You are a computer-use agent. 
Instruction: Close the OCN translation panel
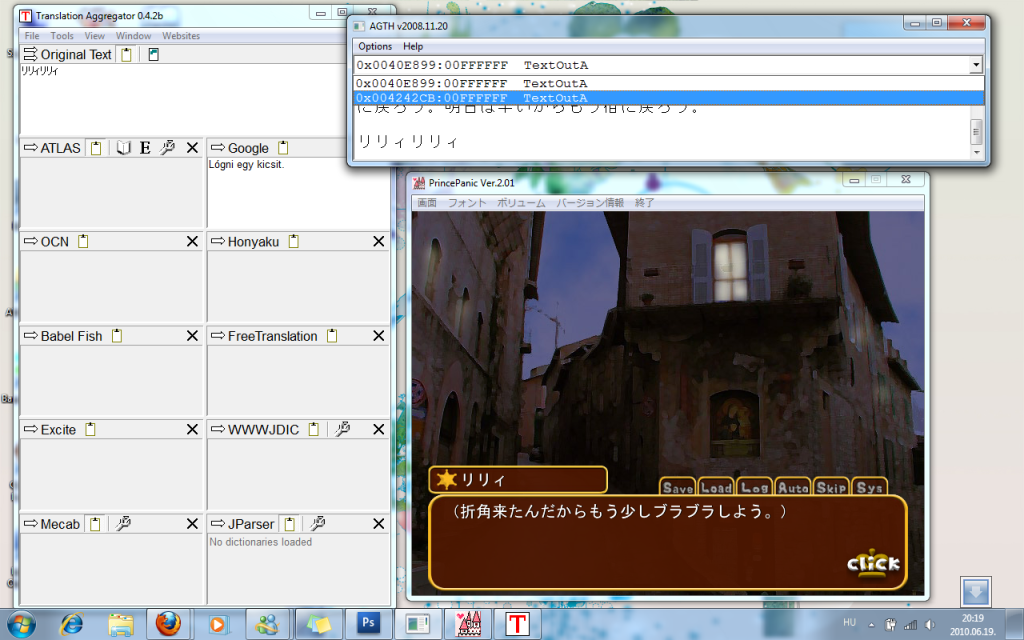[192, 241]
